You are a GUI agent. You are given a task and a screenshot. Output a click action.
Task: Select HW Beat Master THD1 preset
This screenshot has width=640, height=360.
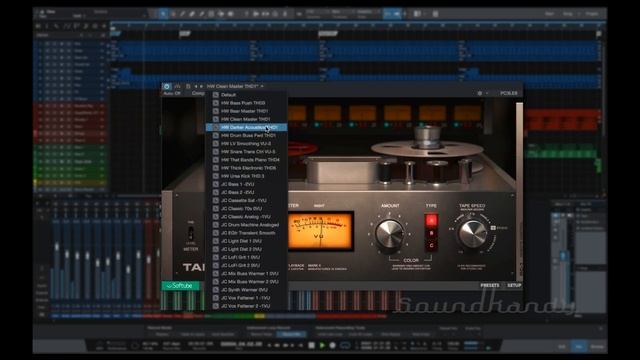247,111
